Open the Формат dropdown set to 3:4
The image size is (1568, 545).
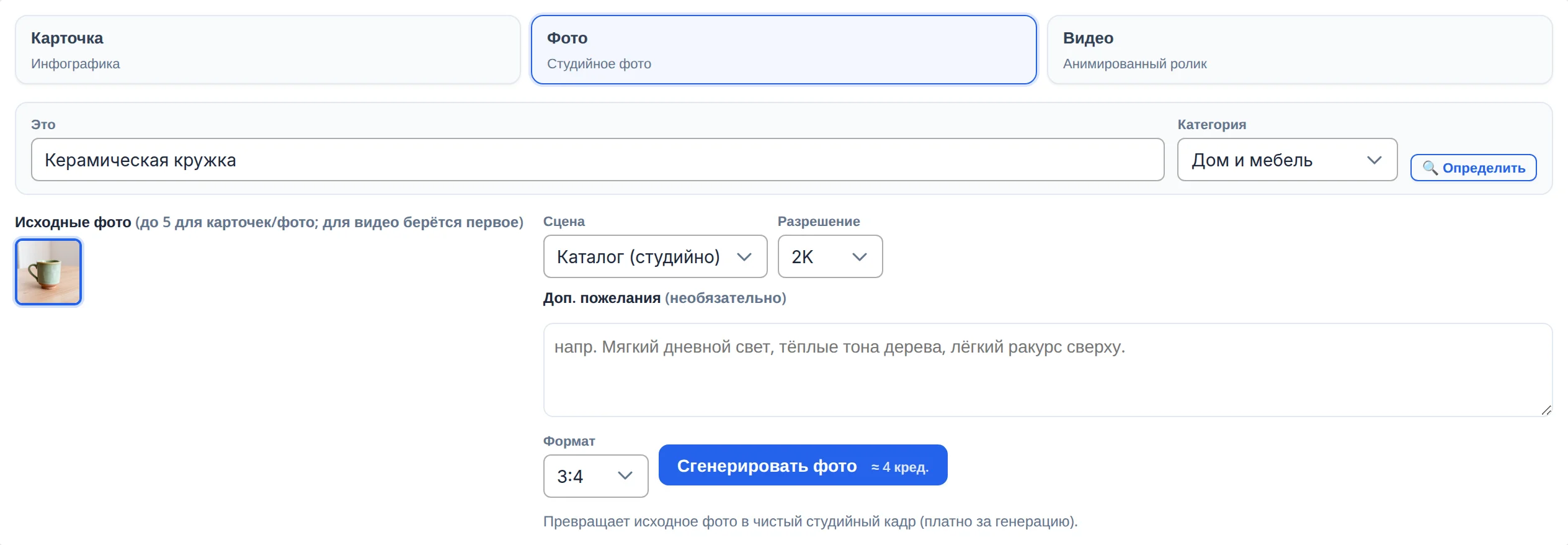pos(595,476)
